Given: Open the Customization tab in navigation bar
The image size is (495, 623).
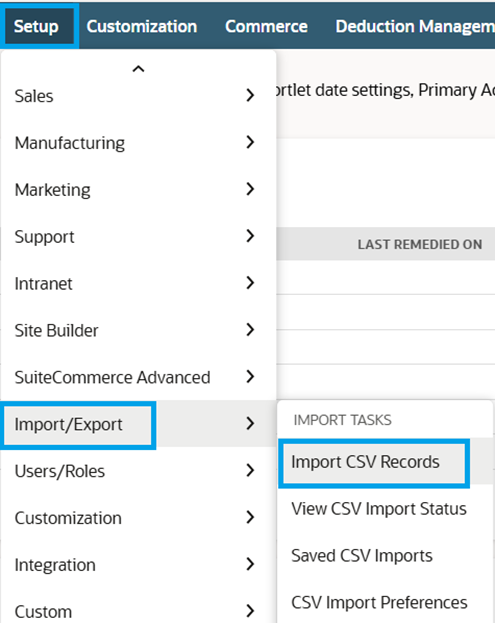Looking at the screenshot, I should pyautogui.click(x=142, y=26).
